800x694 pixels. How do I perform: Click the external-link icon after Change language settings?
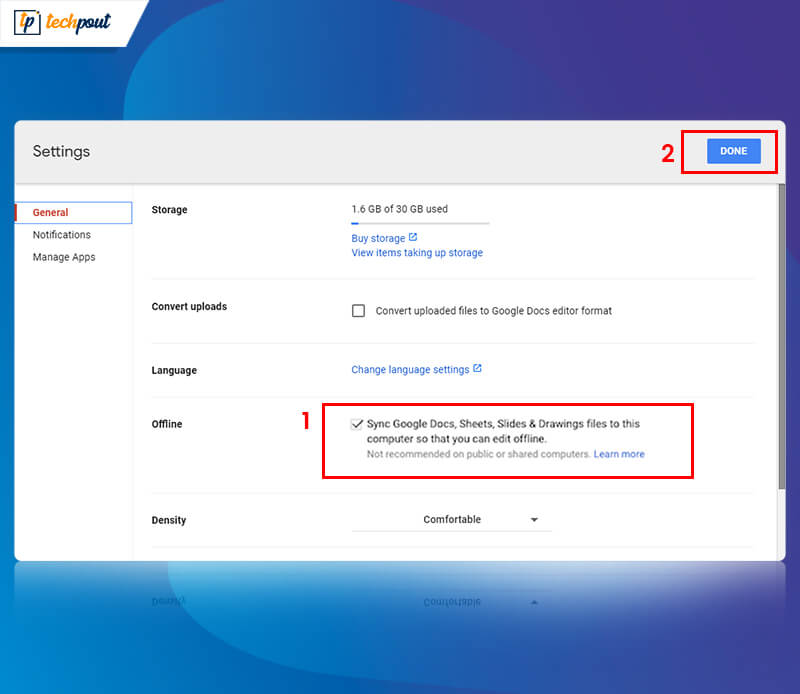click(477, 368)
